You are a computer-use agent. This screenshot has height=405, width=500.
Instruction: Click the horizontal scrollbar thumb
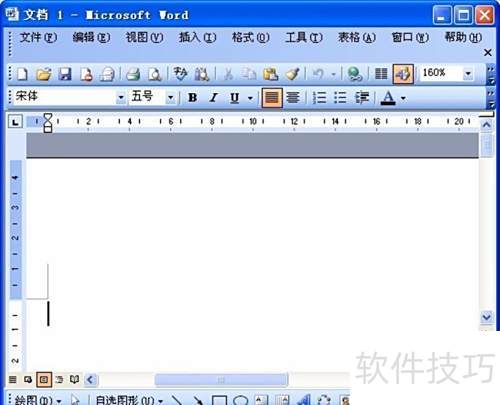coord(221,380)
